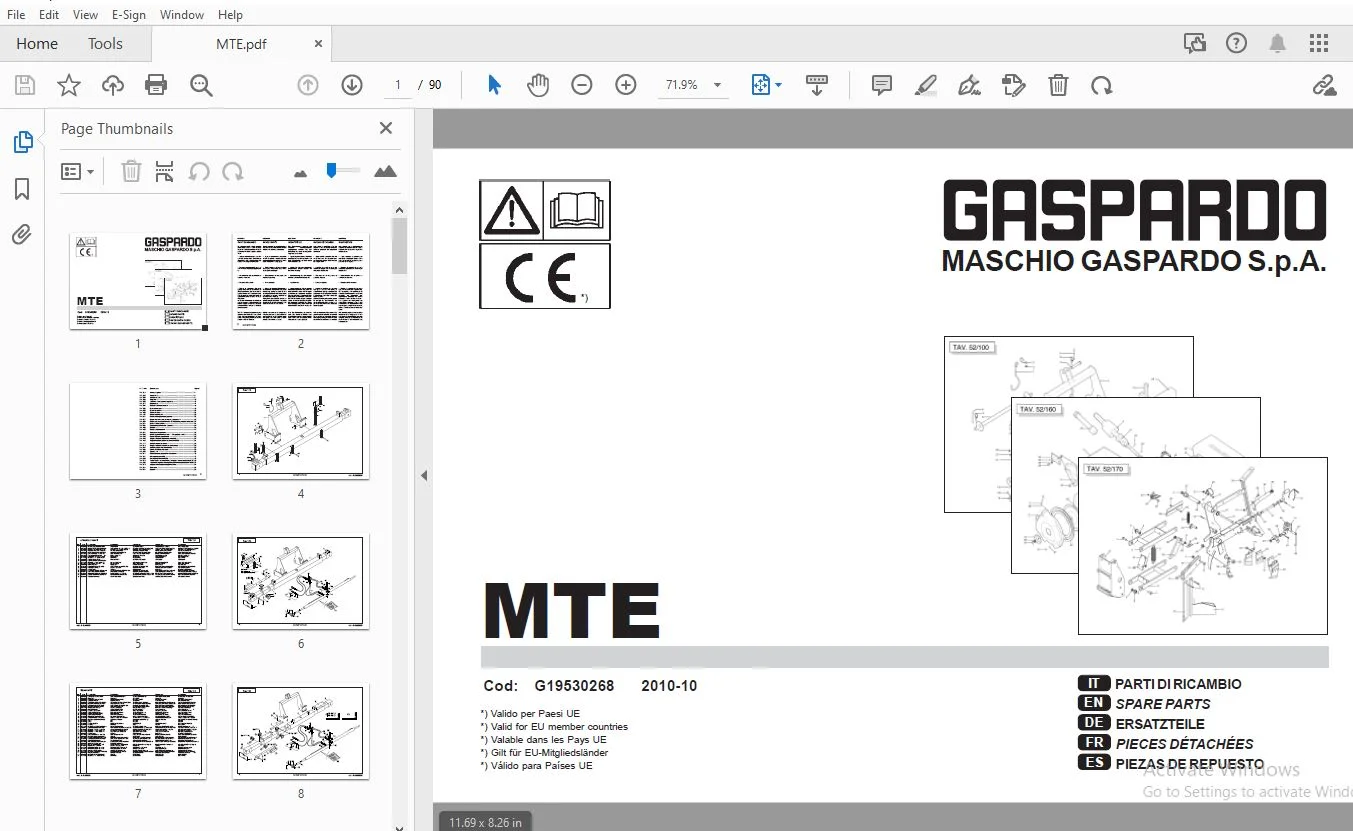Switch to the Tools tab
The height and width of the screenshot is (831, 1353).
pyautogui.click(x=105, y=43)
